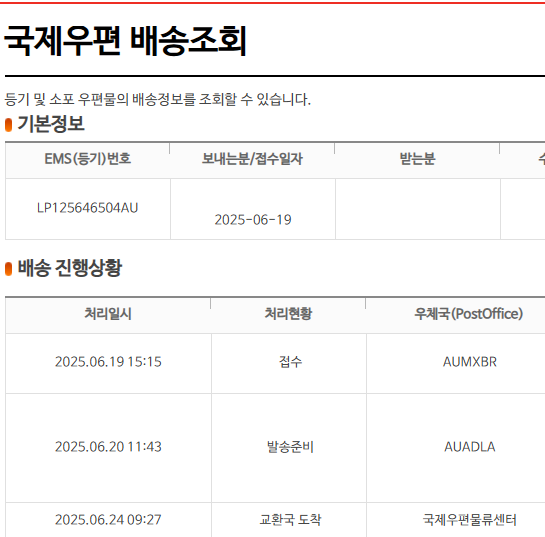The width and height of the screenshot is (545, 537).
Task: Click the 처리현황 column header
Action: (288, 314)
